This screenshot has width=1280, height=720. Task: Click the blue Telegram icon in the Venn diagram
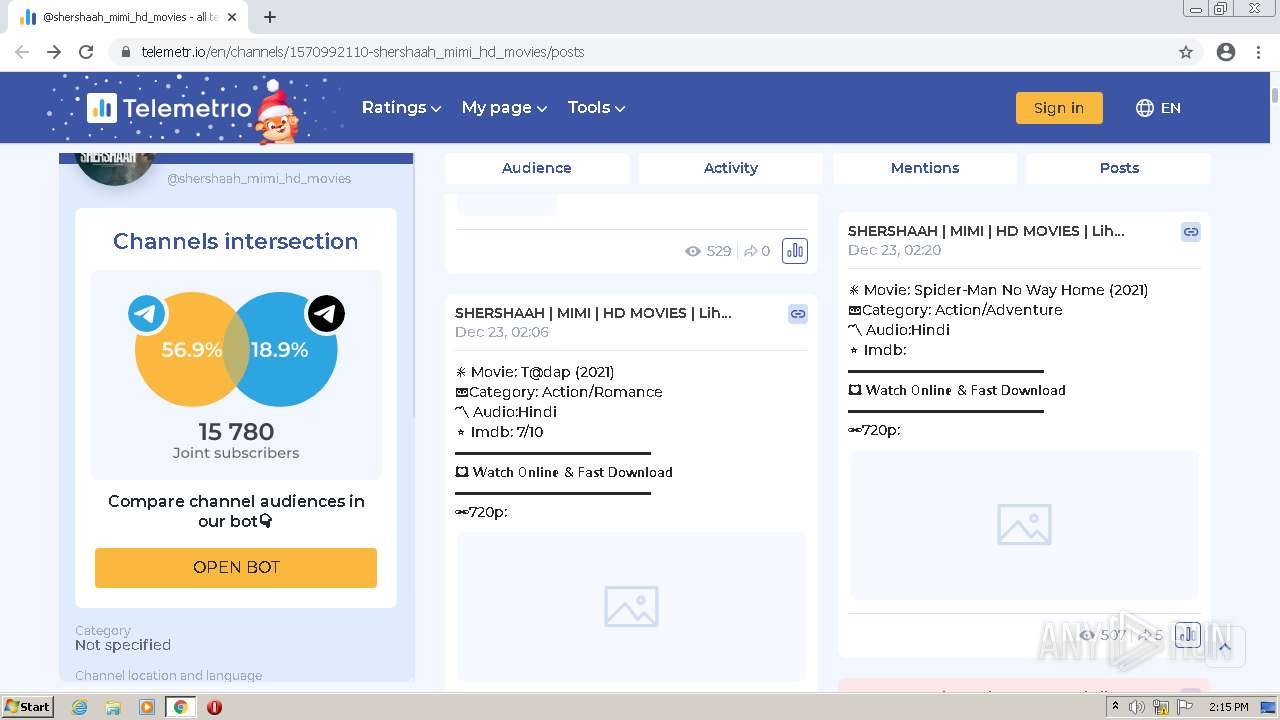pos(147,314)
